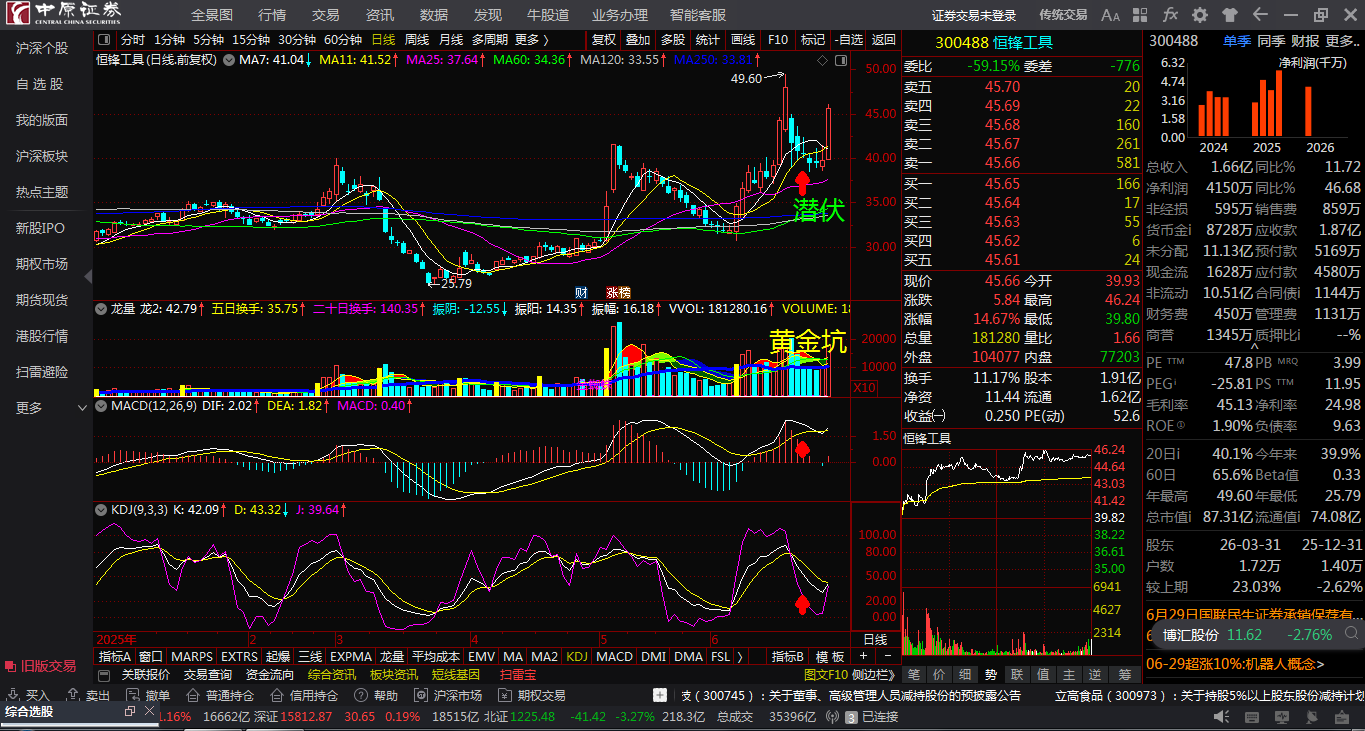Toggle -自选 watchlist removal
The width and height of the screenshot is (1365, 731).
tap(848, 40)
